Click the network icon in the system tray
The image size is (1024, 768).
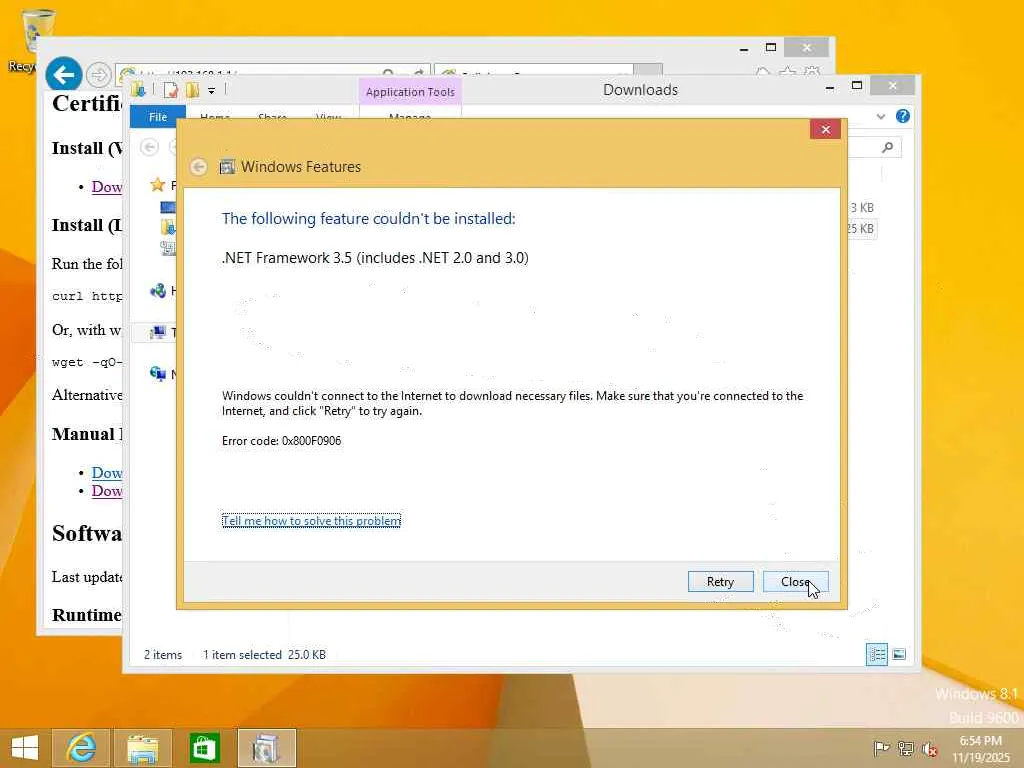click(x=905, y=748)
